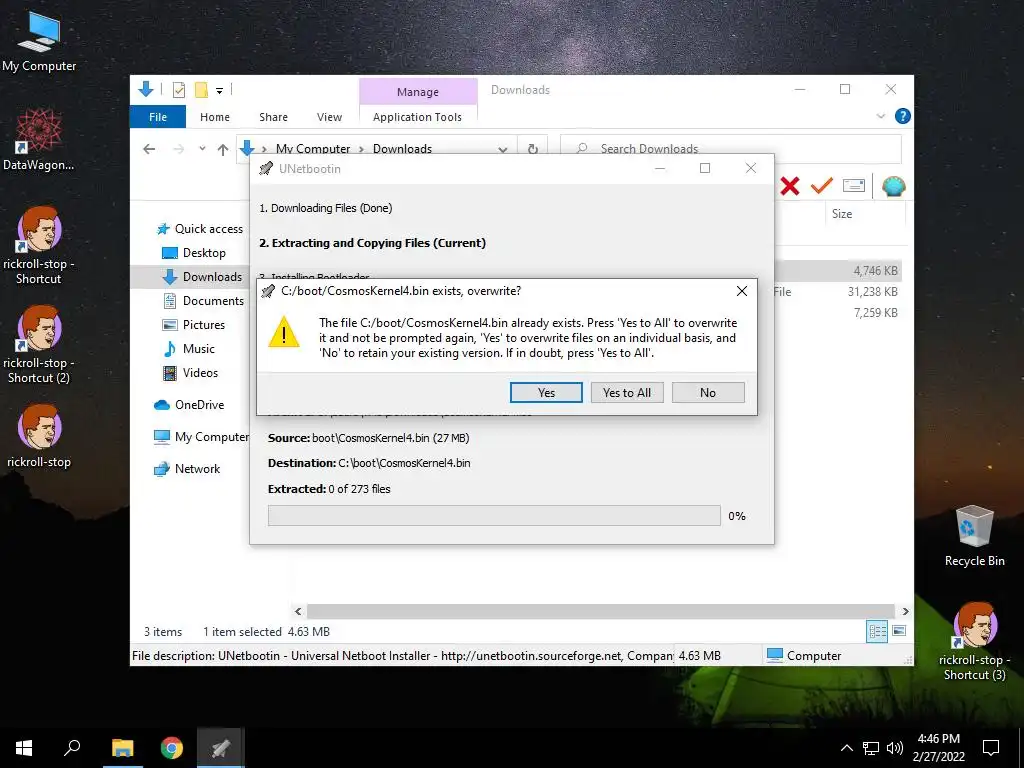Switch to Details view layout icon
The height and width of the screenshot is (768, 1024).
pyautogui.click(x=877, y=631)
